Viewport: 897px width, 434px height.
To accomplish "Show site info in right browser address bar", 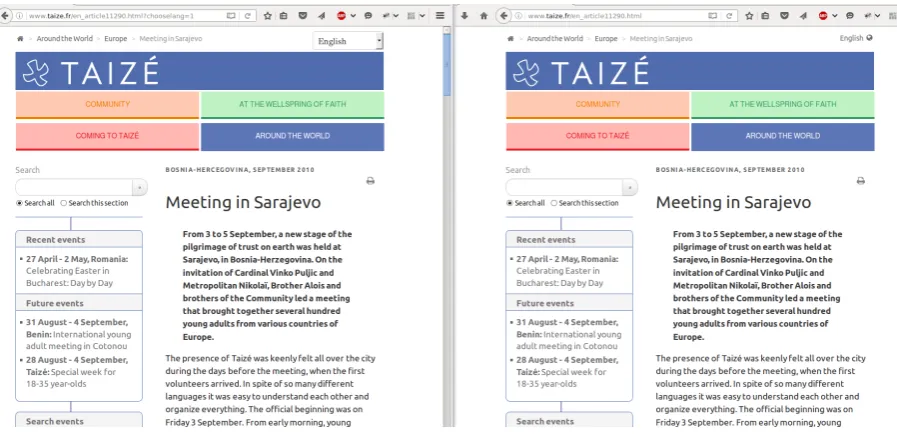I will (x=519, y=16).
